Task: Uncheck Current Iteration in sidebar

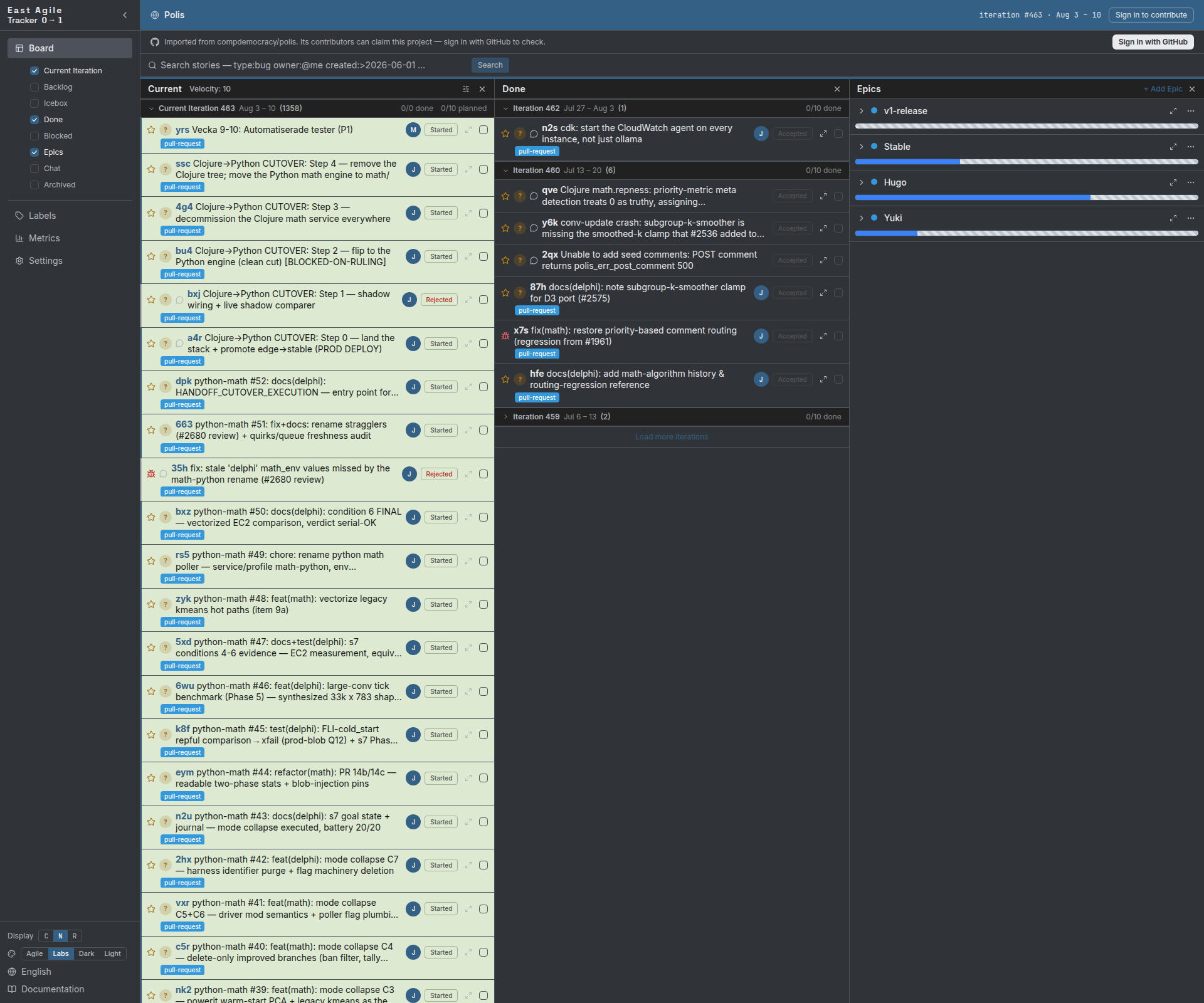Action: click(34, 71)
